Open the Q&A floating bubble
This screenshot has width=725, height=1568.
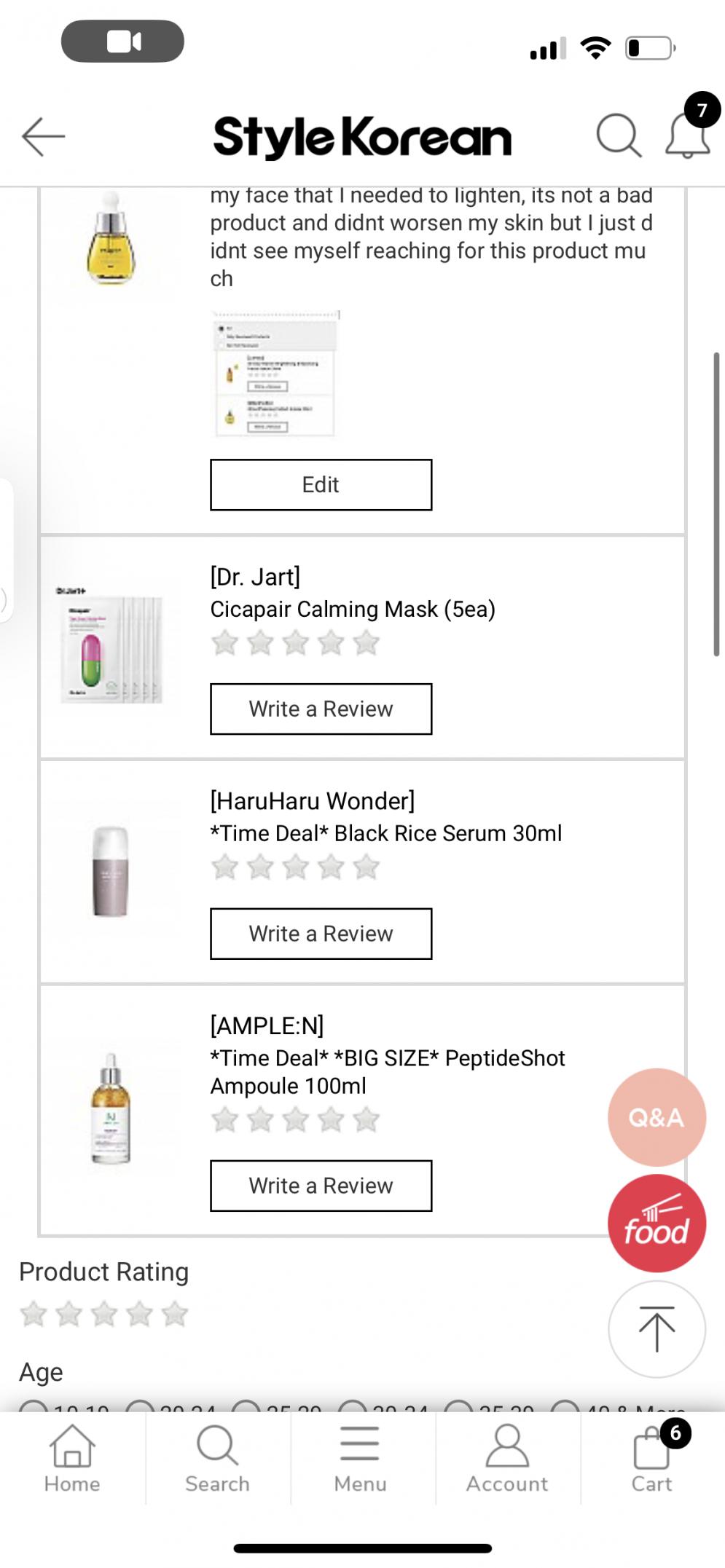(657, 1117)
